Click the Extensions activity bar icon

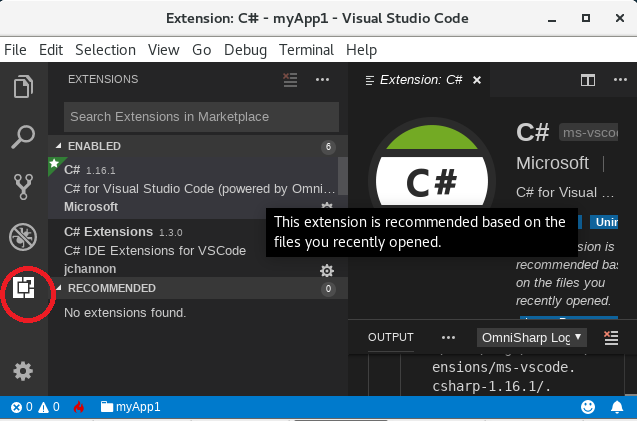(x=23, y=289)
